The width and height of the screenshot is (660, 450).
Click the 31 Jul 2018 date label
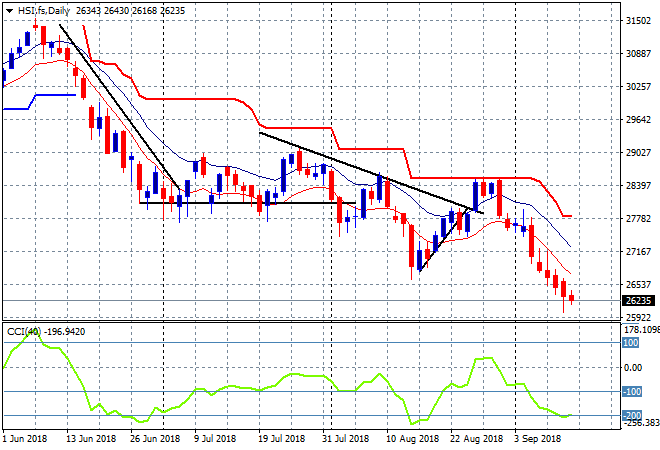pyautogui.click(x=345, y=439)
